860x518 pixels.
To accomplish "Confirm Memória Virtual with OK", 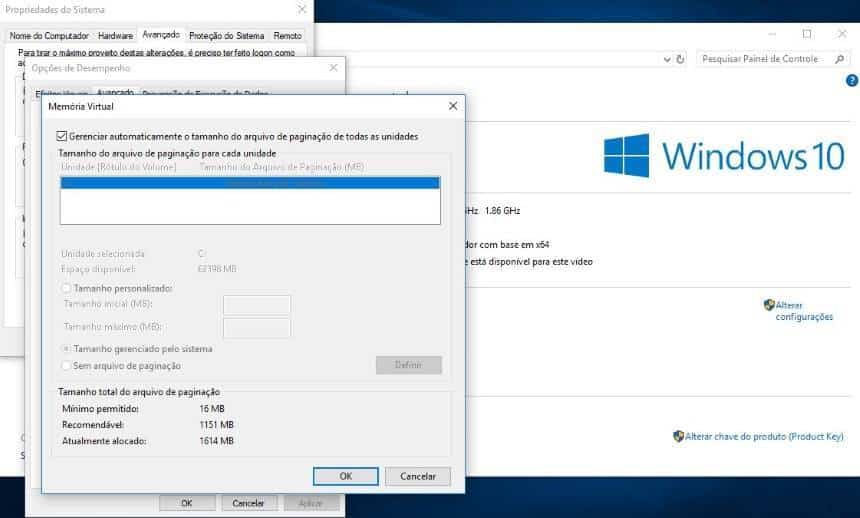I will 346,476.
